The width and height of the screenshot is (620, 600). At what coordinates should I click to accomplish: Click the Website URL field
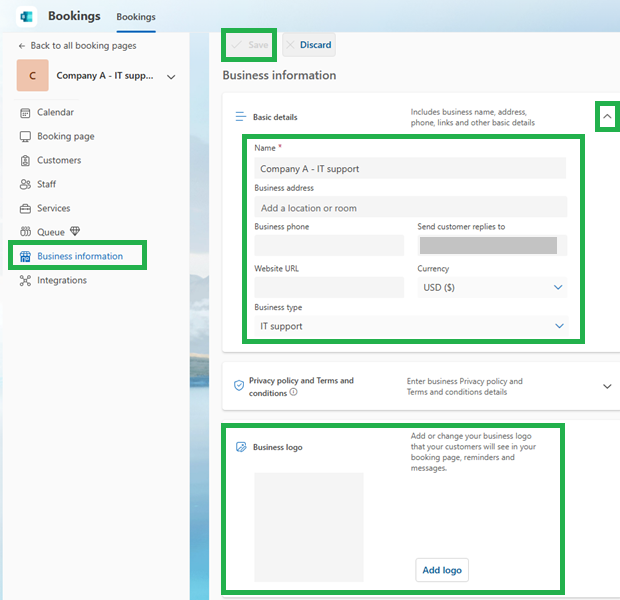tap(329, 288)
